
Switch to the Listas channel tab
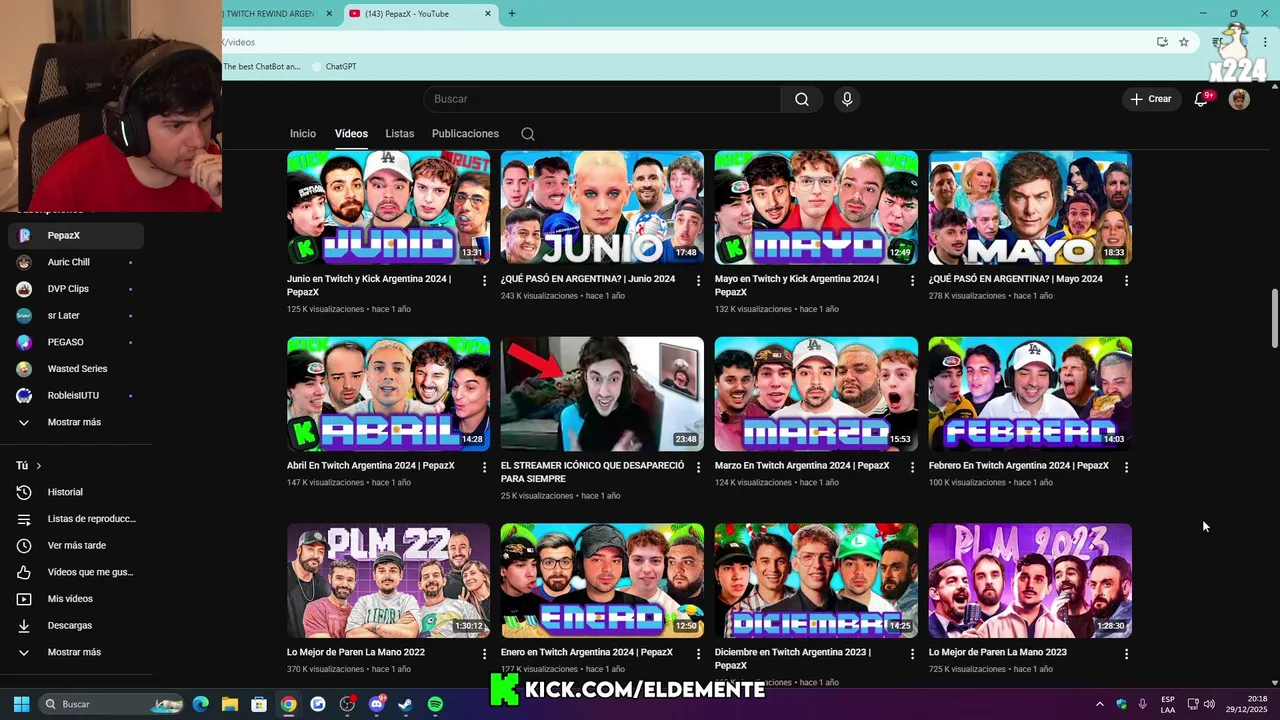pyautogui.click(x=399, y=134)
